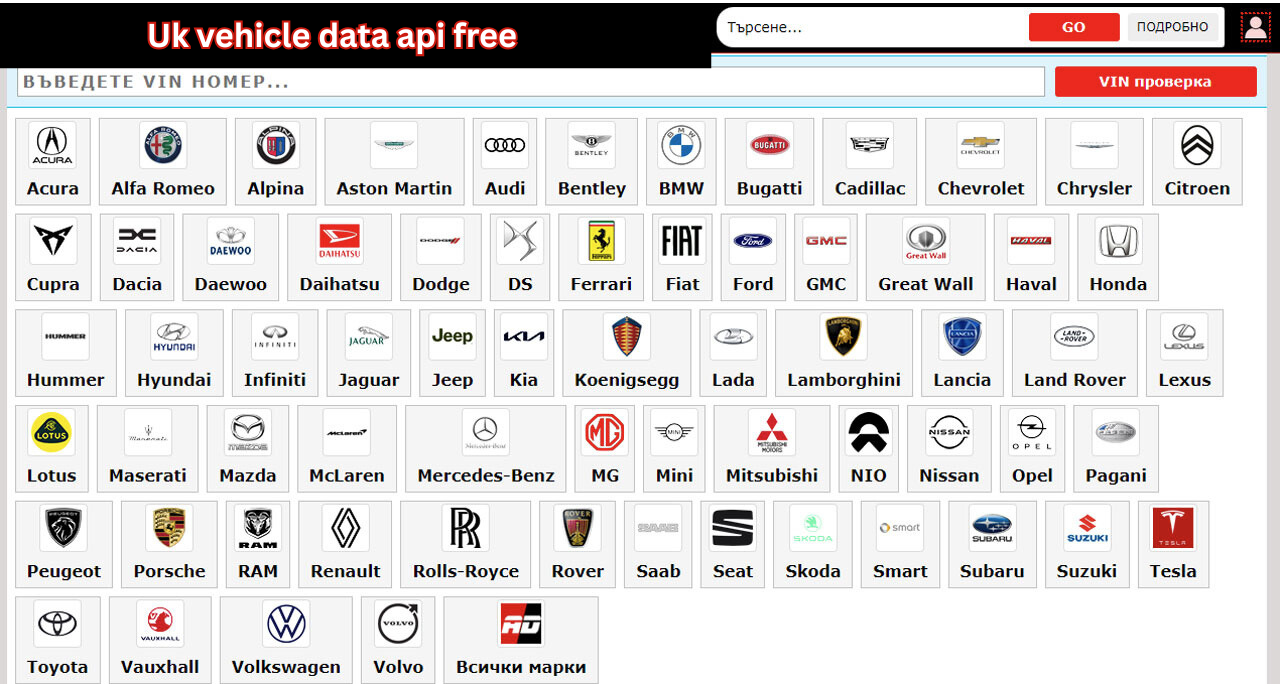
Task: Open the user profile icon
Action: (x=1254, y=28)
